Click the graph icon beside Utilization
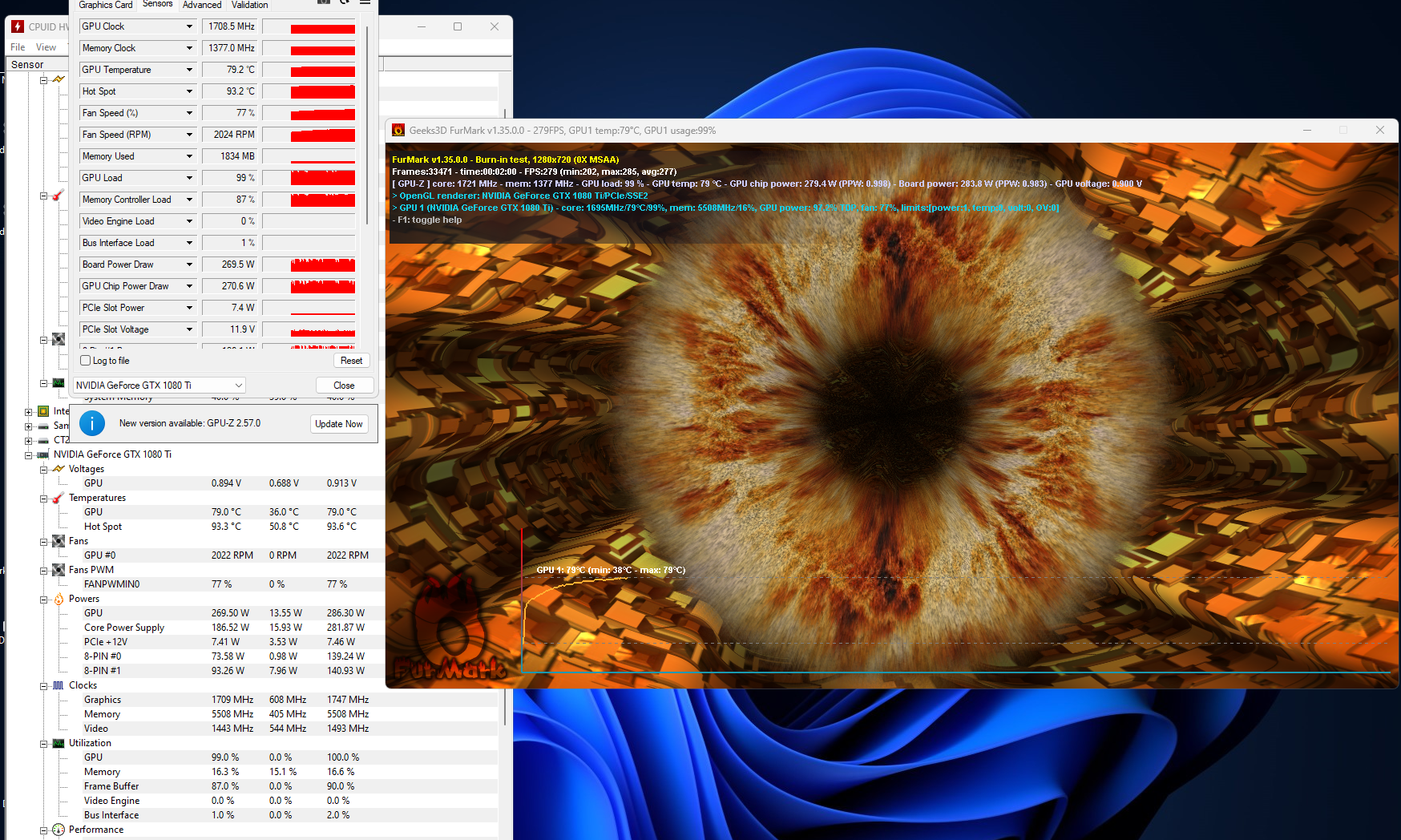 pos(59,743)
